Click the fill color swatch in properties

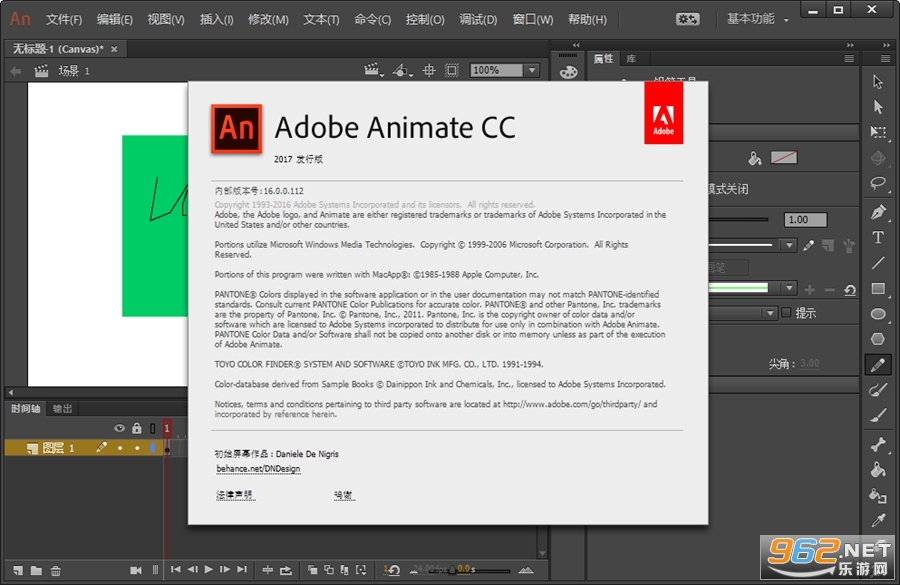click(x=783, y=157)
